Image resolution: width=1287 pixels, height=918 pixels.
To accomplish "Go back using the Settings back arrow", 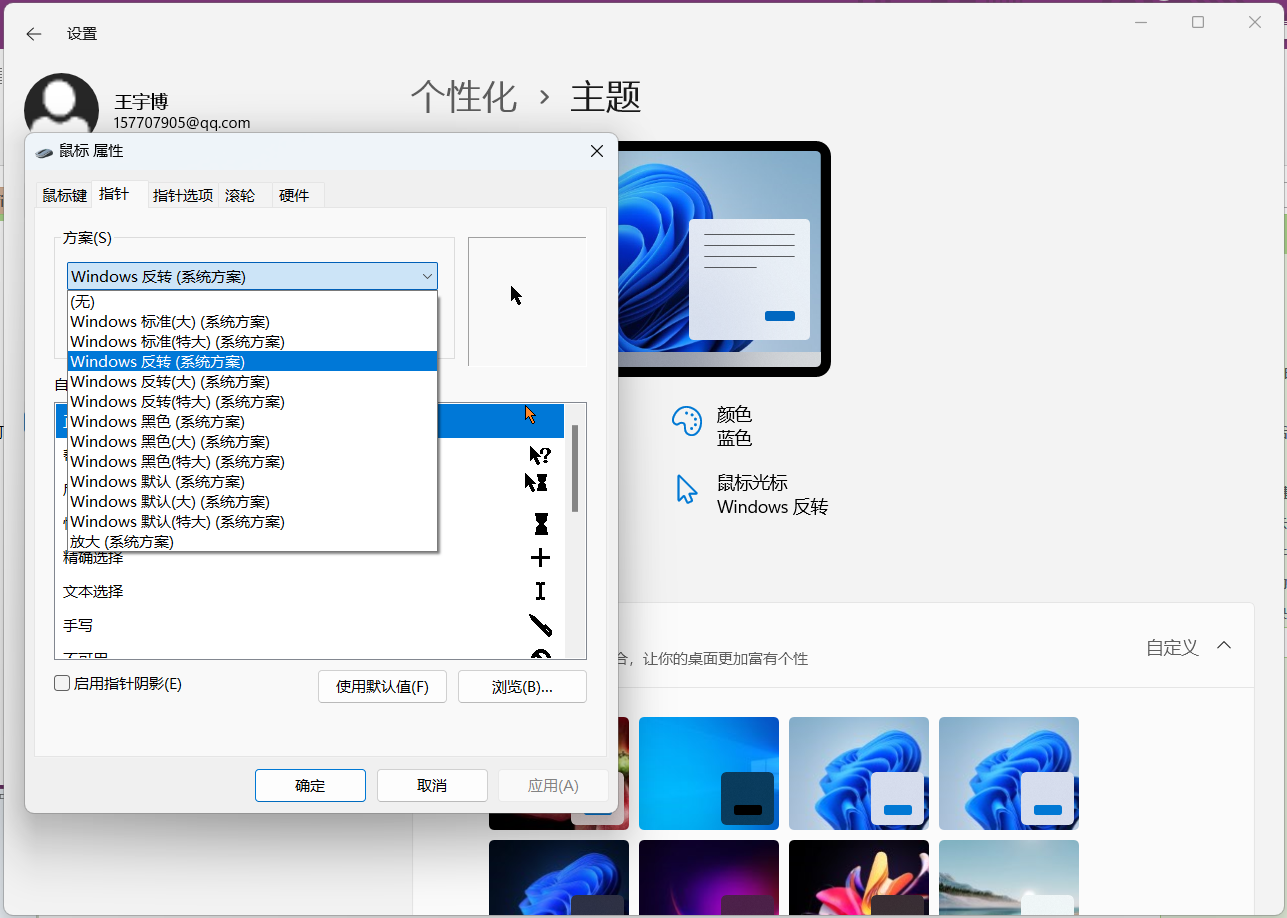I will (x=34, y=34).
